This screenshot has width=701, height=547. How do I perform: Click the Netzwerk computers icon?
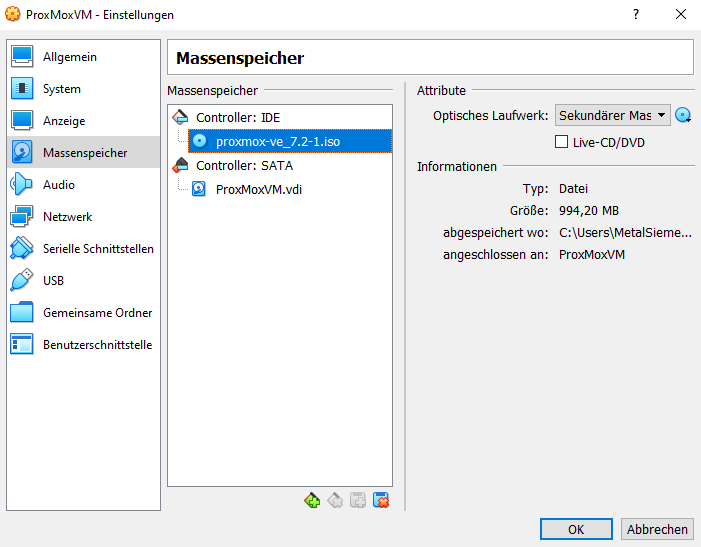pos(21,216)
